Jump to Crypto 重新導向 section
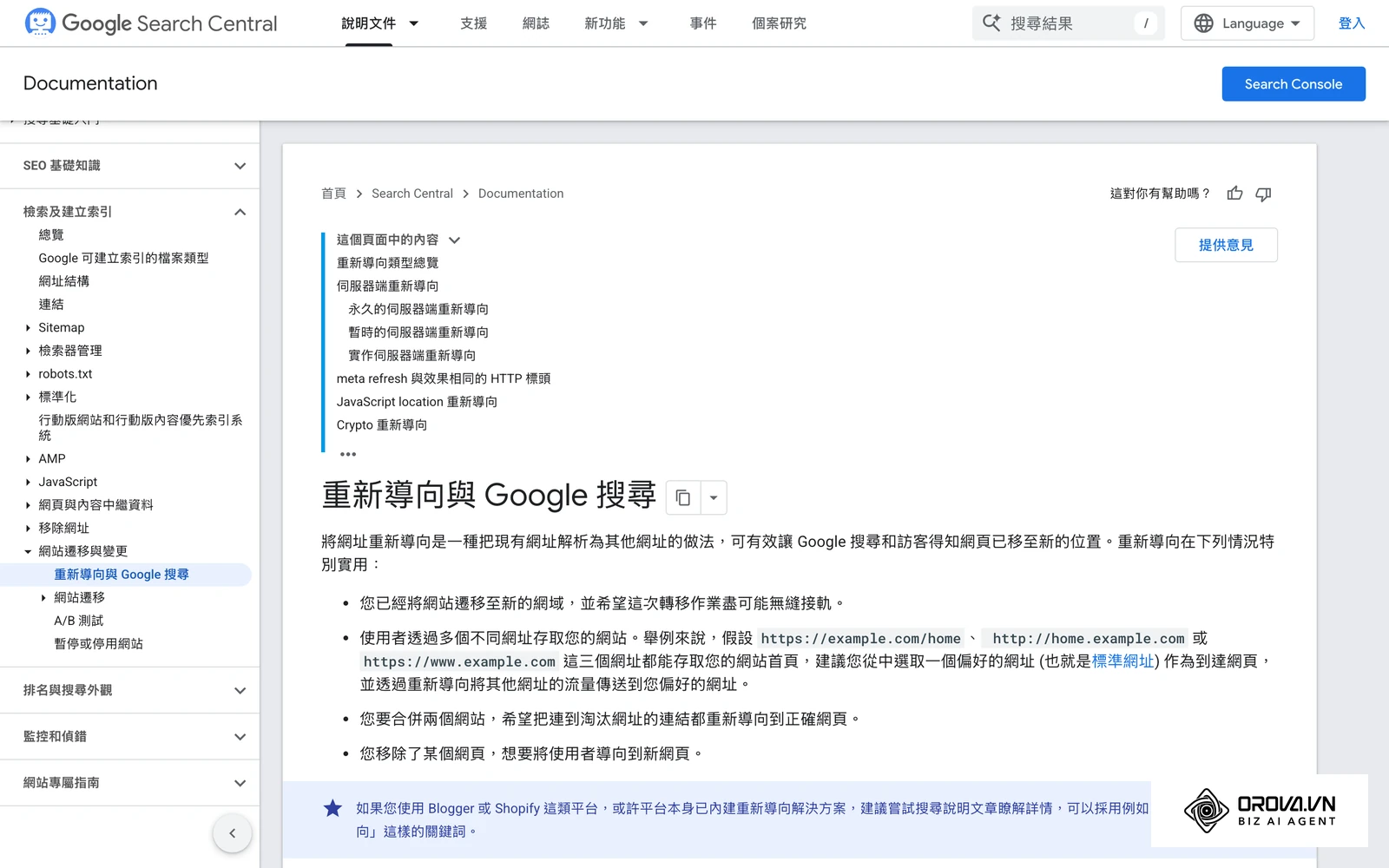The height and width of the screenshot is (868, 1389). coord(382,425)
